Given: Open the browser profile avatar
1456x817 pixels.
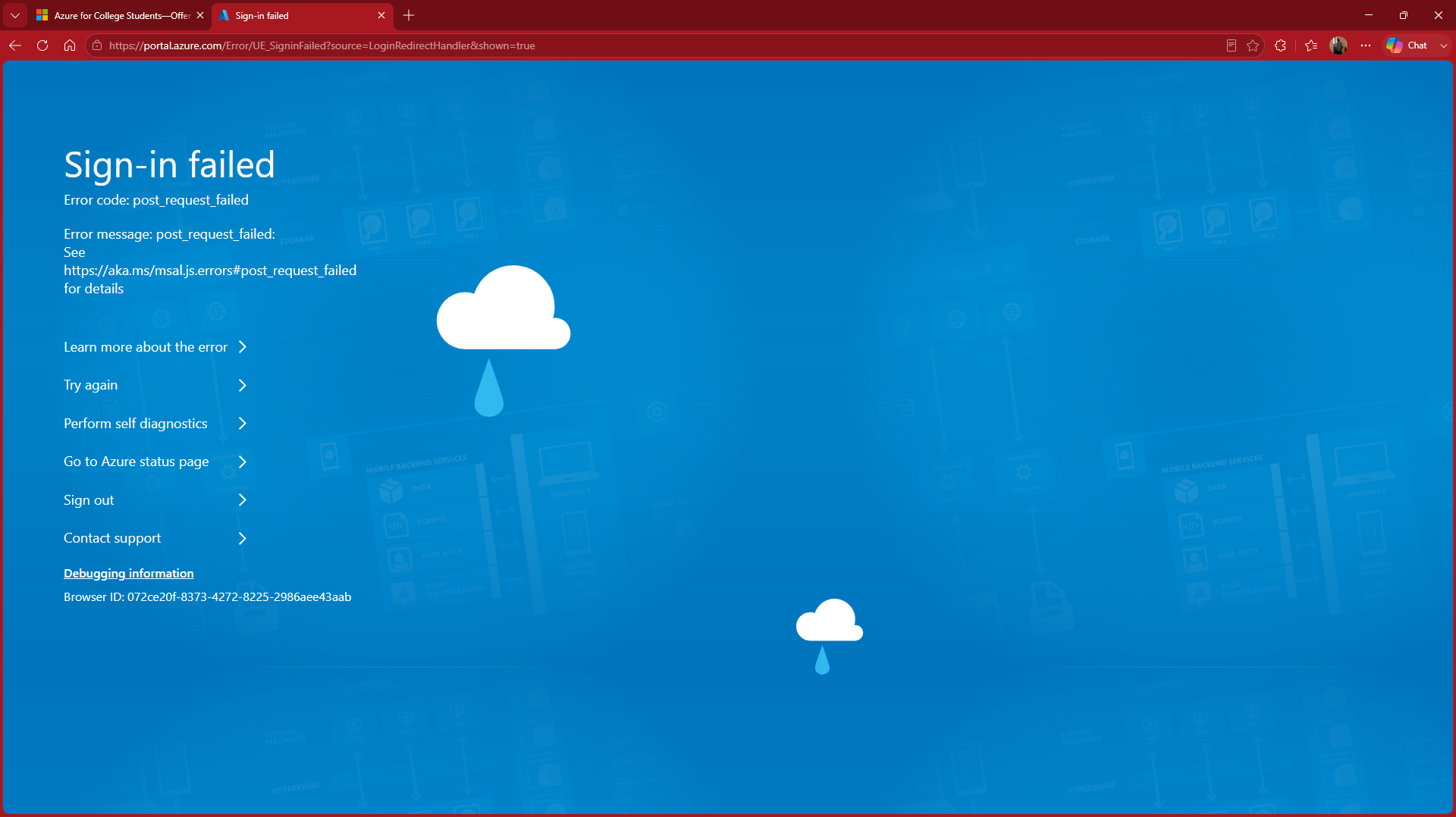Looking at the screenshot, I should 1338,45.
